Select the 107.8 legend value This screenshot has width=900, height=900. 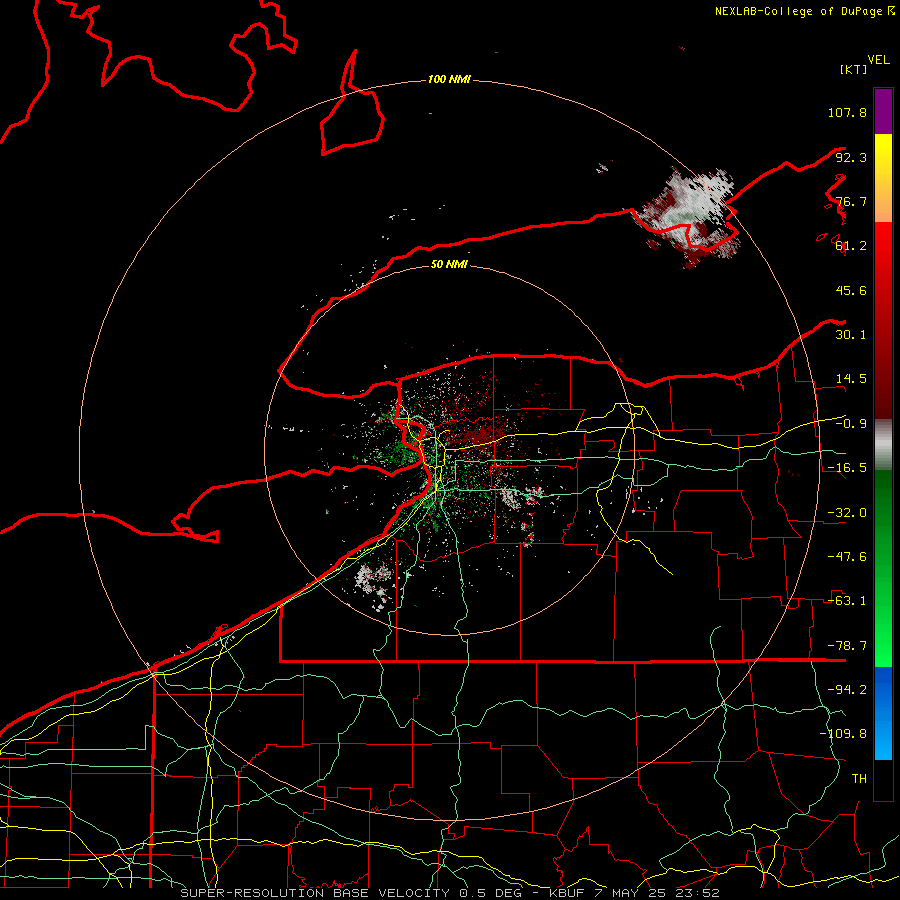(x=847, y=112)
